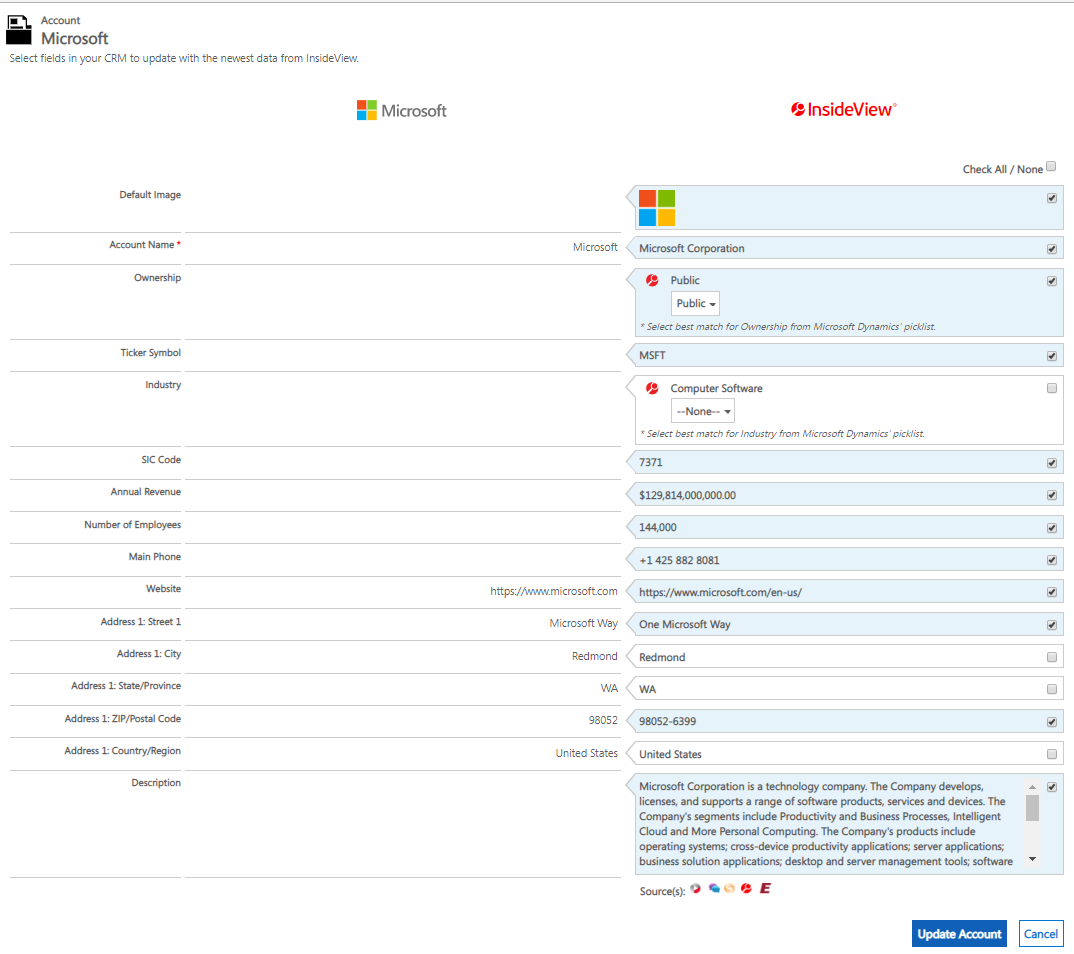Click the Microsoft logo in the left column header
Image resolution: width=1074 pixels, height=954 pixels.
pos(401,111)
